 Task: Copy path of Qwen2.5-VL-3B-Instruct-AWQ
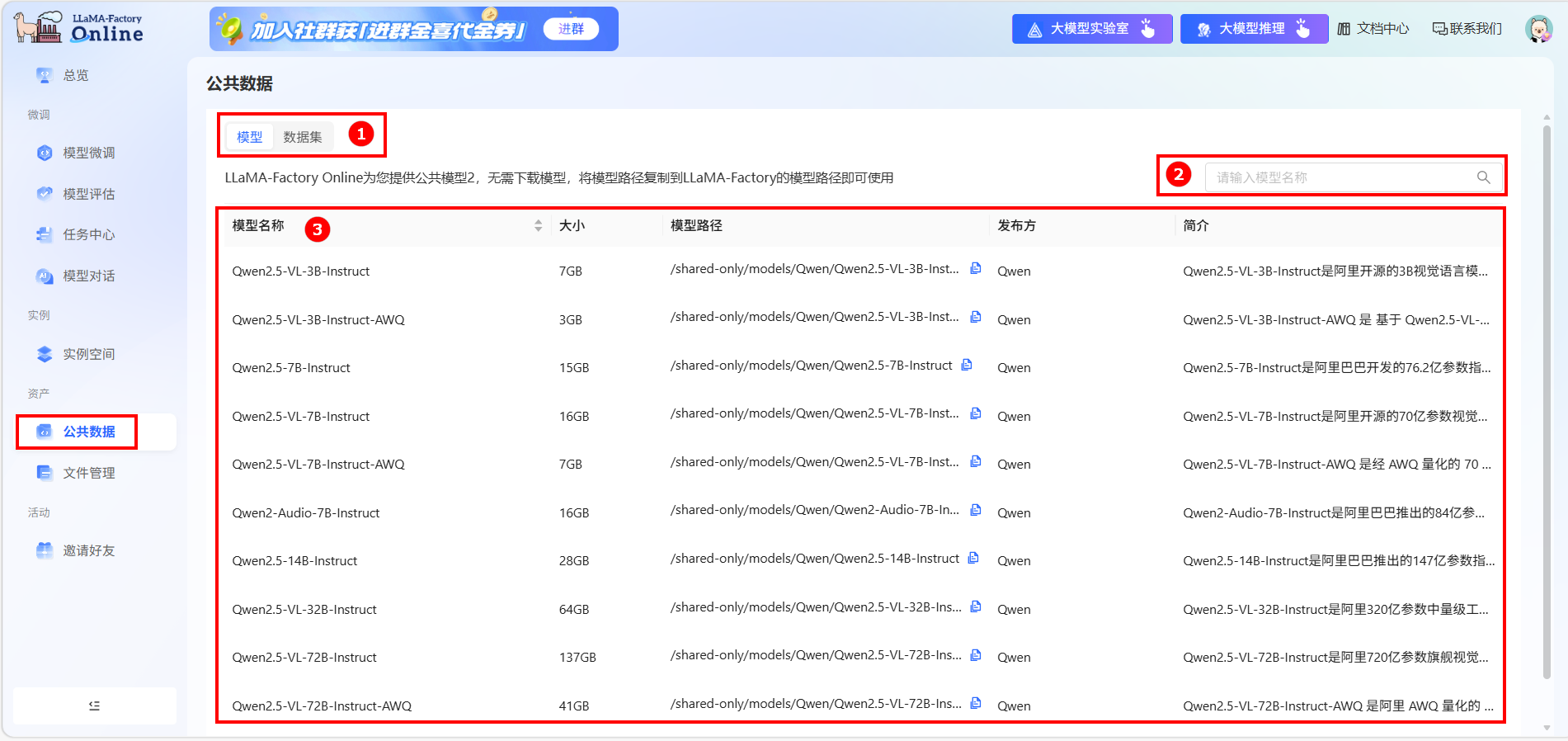pos(976,317)
